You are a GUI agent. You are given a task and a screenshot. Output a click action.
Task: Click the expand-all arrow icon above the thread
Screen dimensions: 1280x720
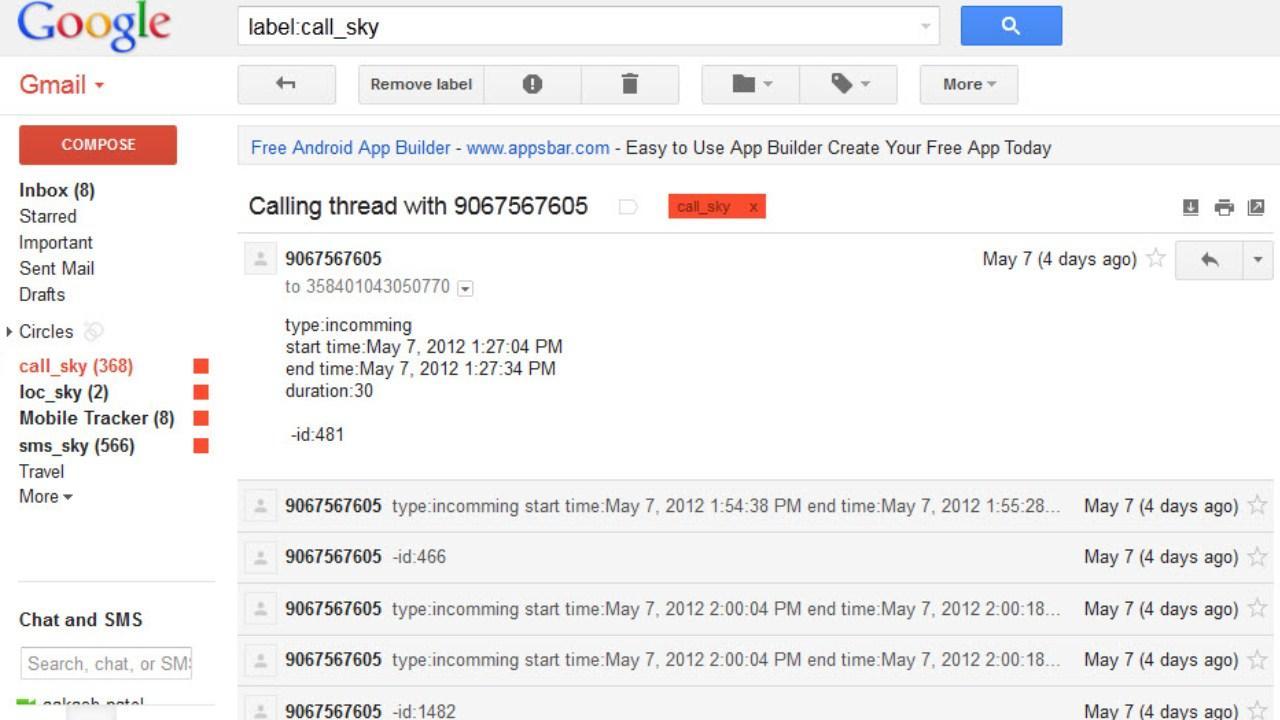tap(1190, 207)
